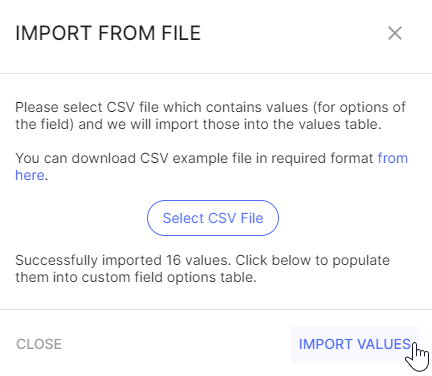Close the Import From File dialog via X
Screen dimensions: 432x376
coord(395,33)
